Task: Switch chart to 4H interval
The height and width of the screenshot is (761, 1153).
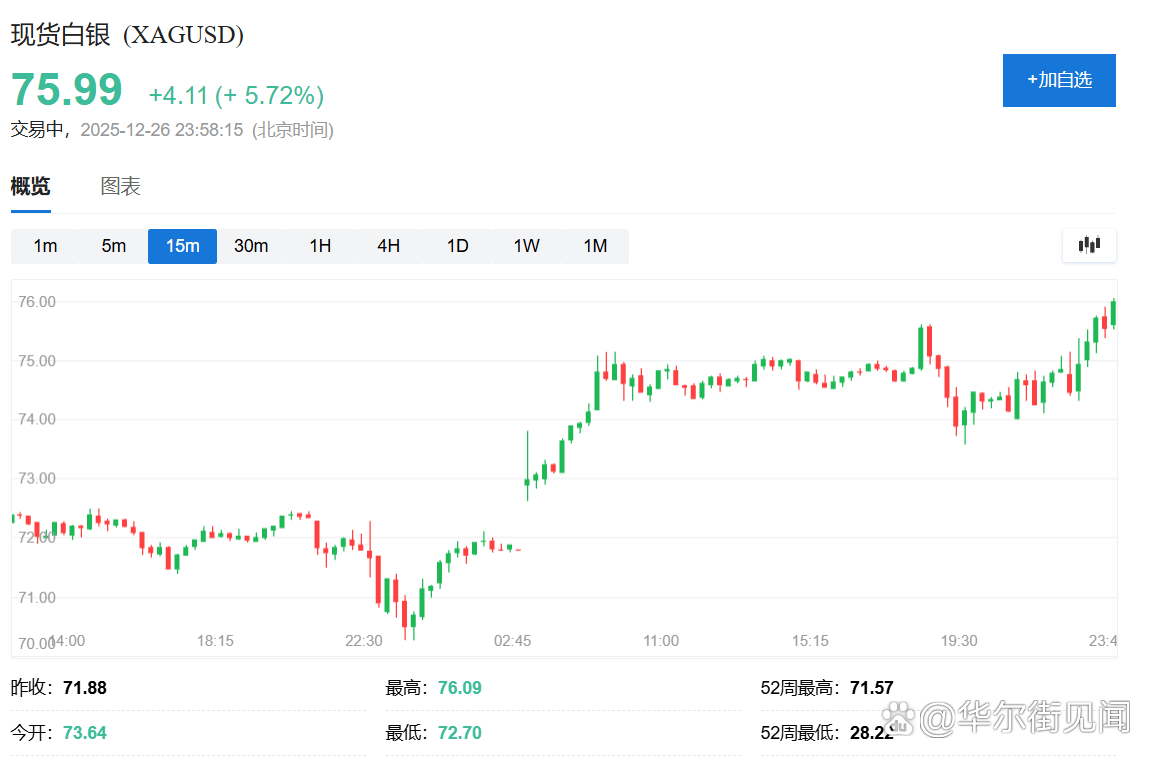Action: tap(389, 246)
